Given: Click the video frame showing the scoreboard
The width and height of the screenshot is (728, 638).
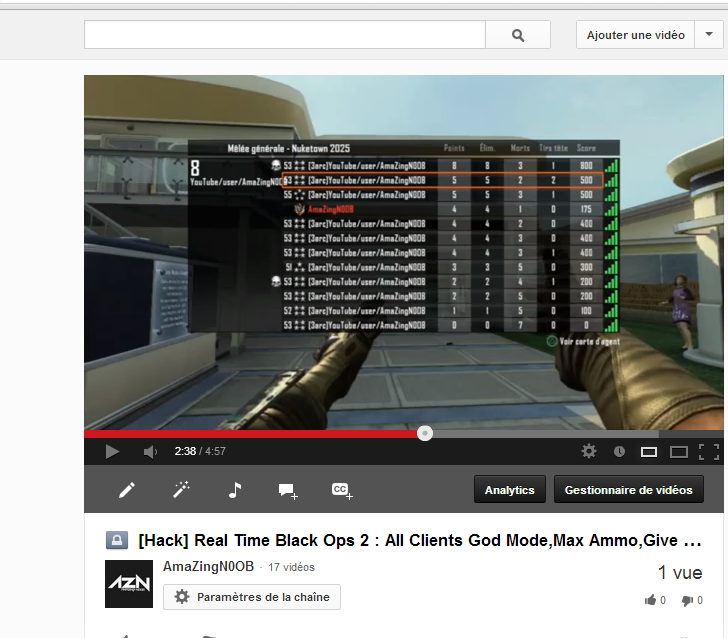Looking at the screenshot, I should (403, 252).
